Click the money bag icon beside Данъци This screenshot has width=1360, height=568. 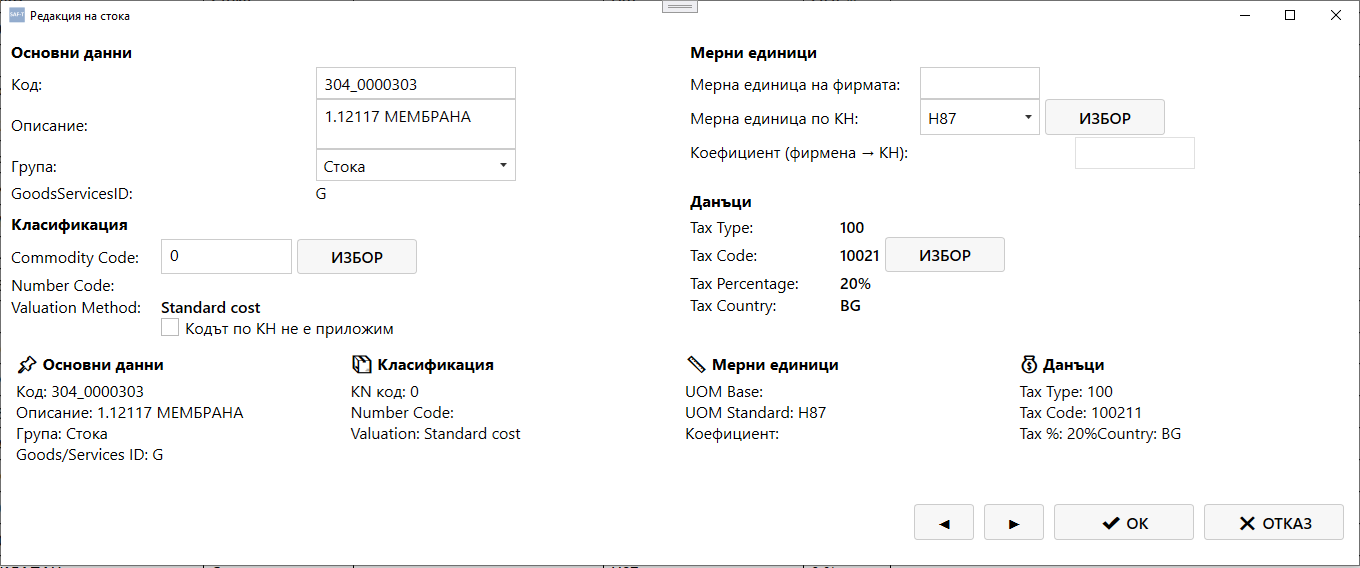pyautogui.click(x=1029, y=365)
